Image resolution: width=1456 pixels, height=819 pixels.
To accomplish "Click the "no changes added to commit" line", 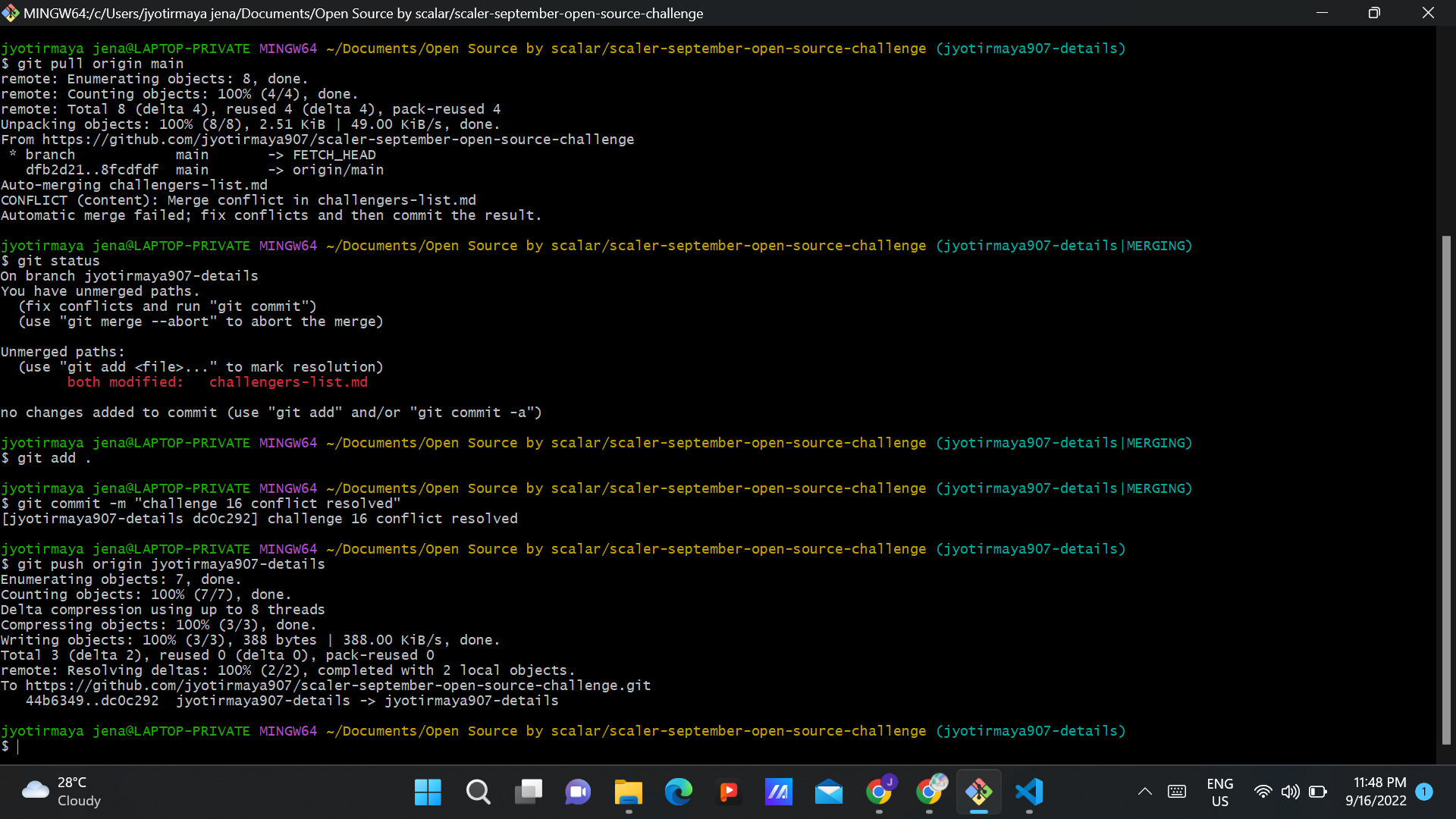I will click(x=271, y=413).
